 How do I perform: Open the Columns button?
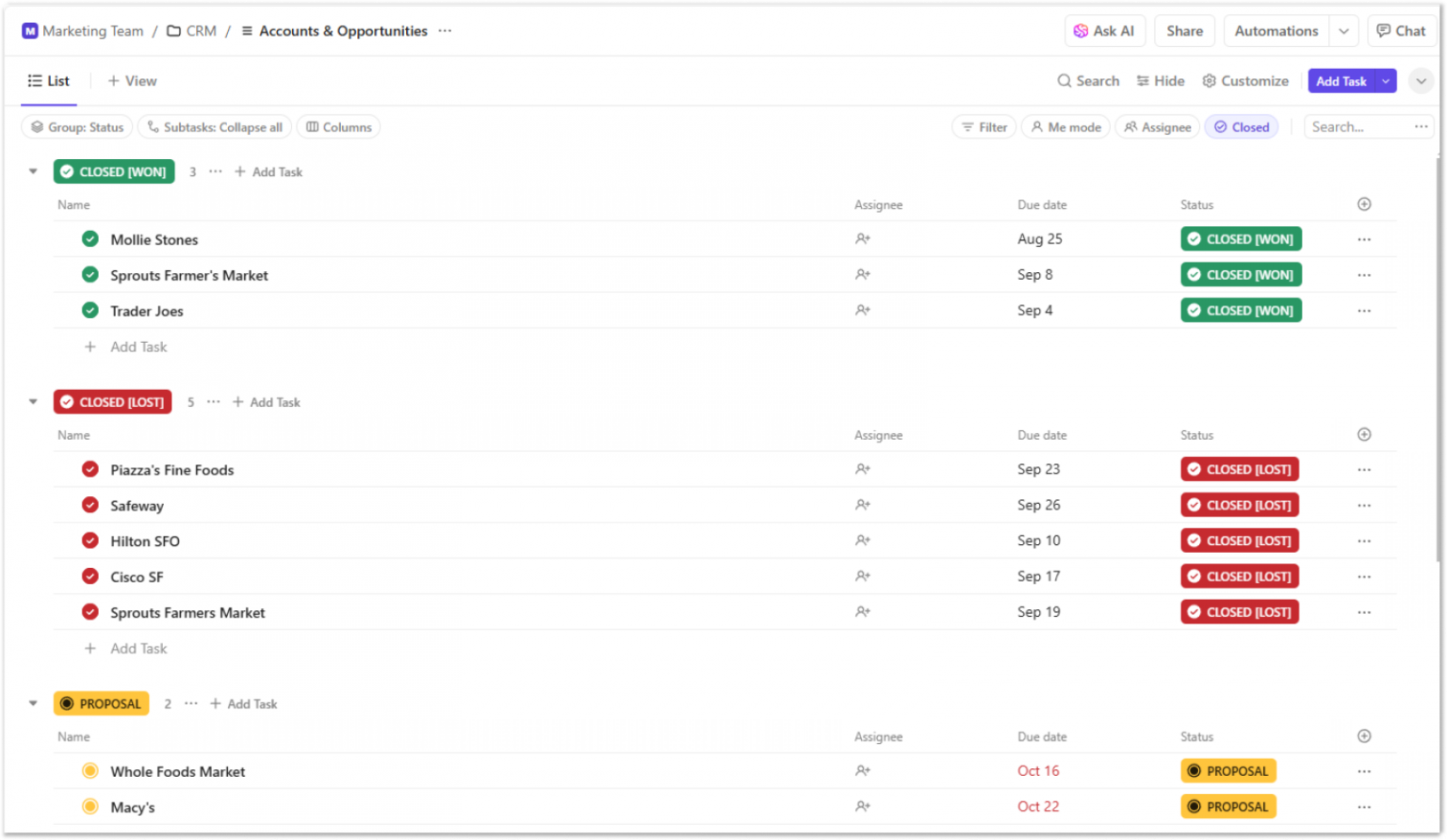tap(338, 127)
